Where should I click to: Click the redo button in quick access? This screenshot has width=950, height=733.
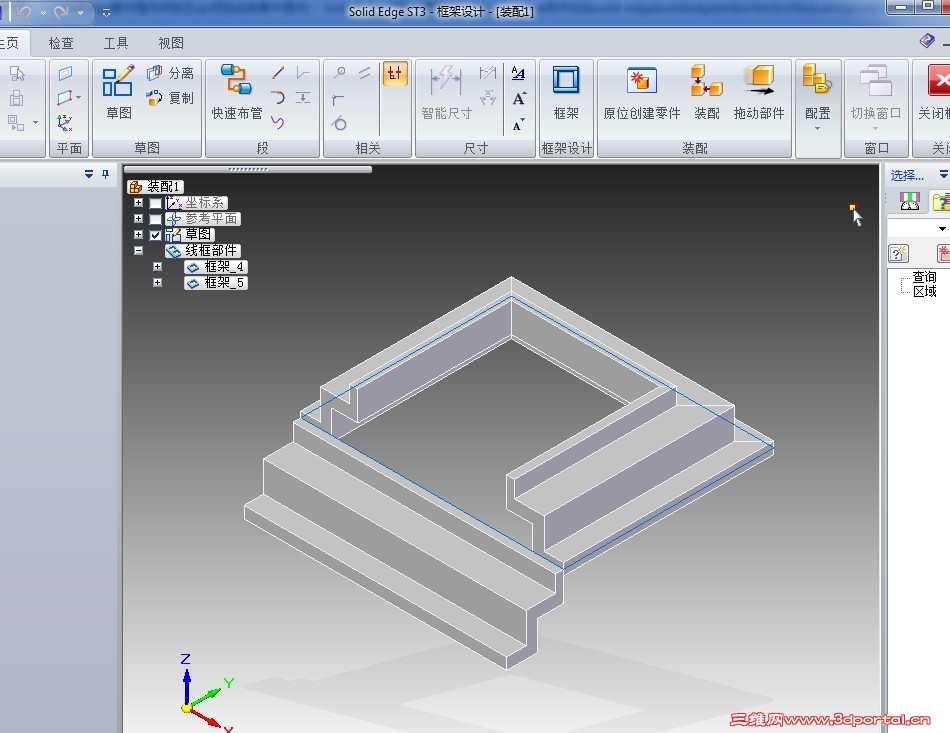pyautogui.click(x=61, y=12)
